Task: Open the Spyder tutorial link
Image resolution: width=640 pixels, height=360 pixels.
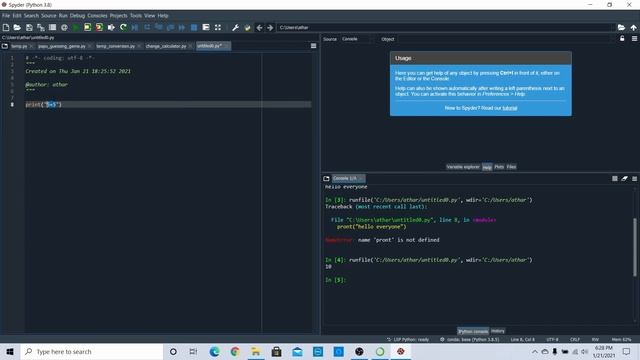Action: pos(509,108)
